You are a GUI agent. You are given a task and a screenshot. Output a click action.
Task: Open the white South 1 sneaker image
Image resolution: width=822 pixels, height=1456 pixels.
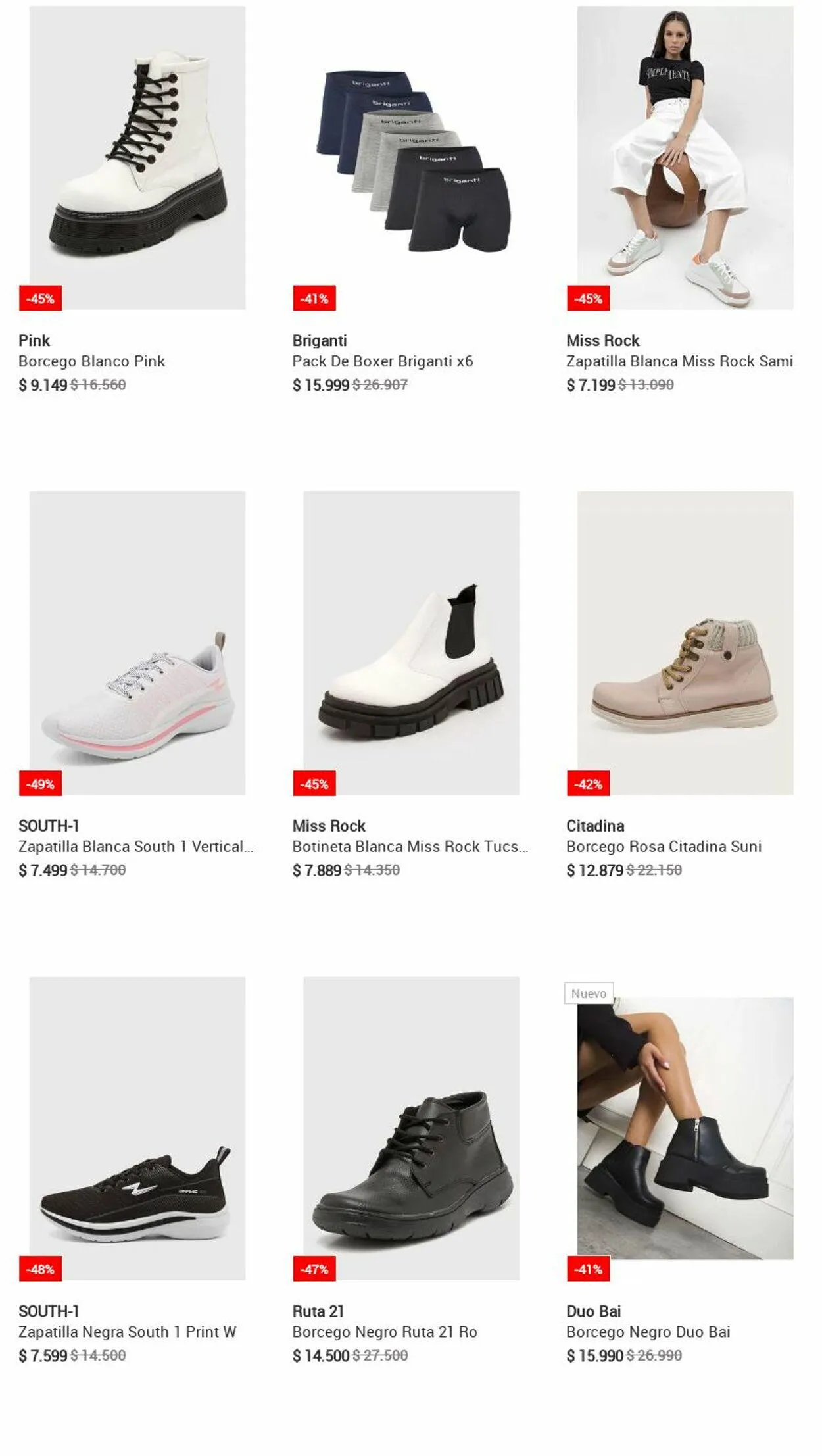(137, 643)
